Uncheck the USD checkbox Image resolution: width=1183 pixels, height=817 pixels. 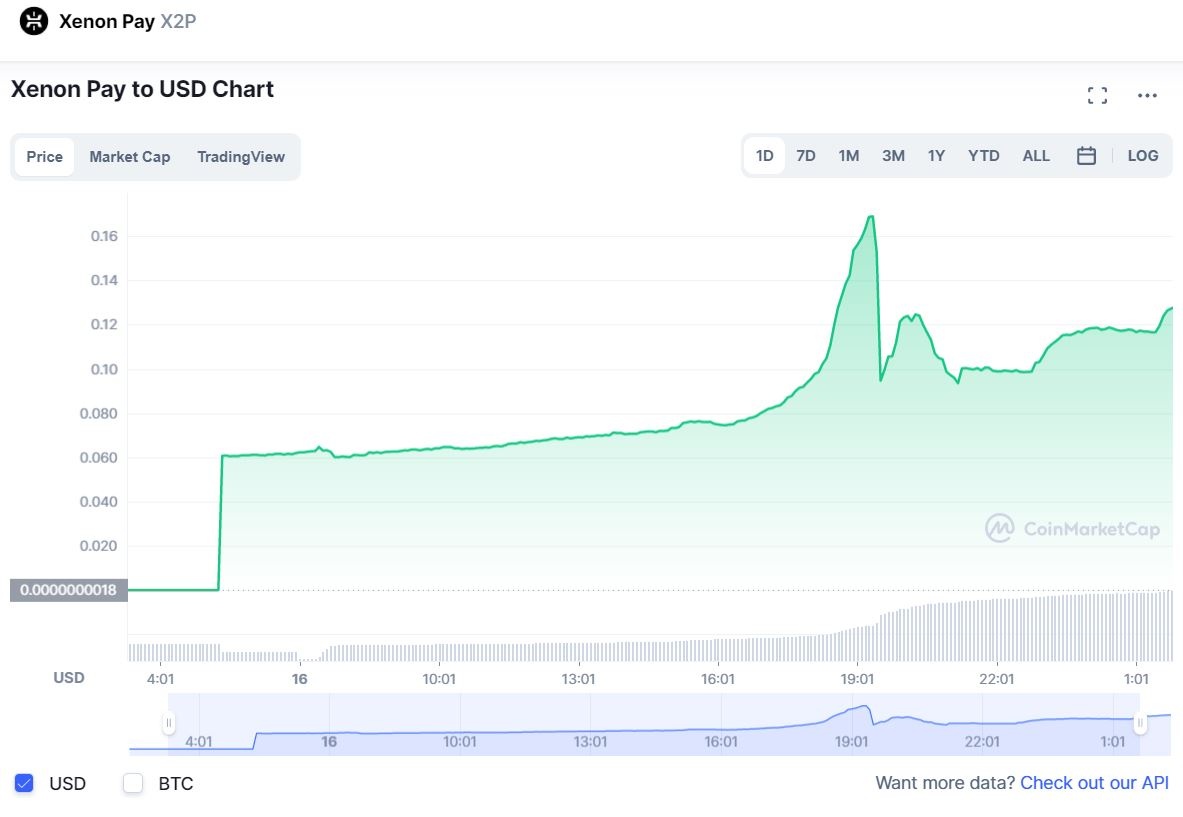pos(25,783)
